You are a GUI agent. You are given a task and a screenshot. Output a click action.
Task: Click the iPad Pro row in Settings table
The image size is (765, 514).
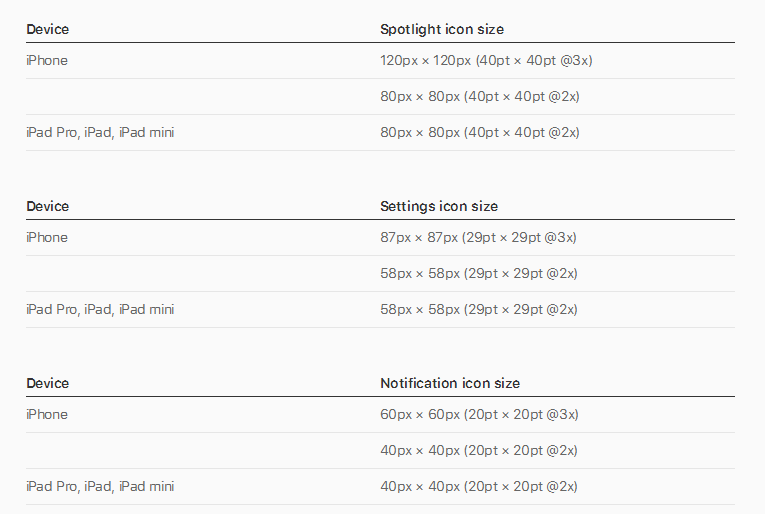tap(100, 310)
